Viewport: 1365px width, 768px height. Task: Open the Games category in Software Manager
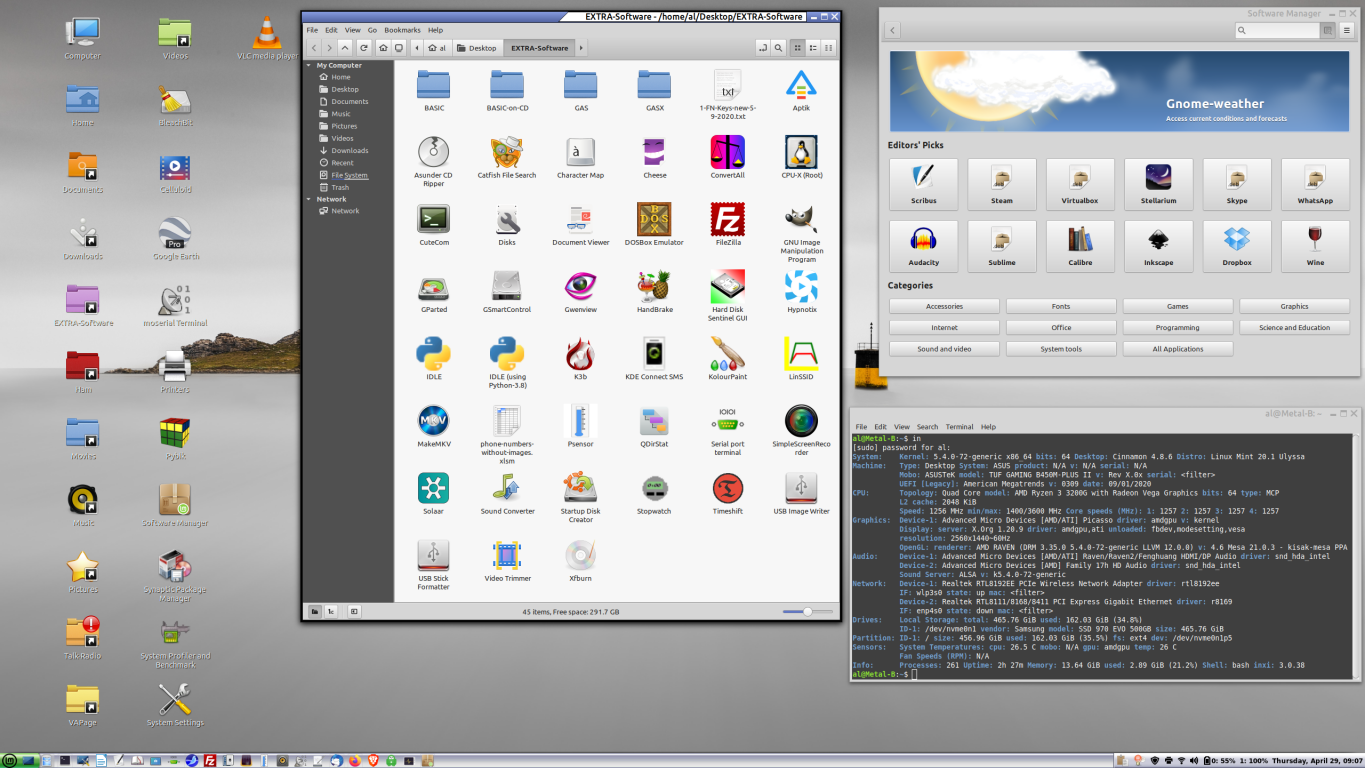pyautogui.click(x=1178, y=306)
